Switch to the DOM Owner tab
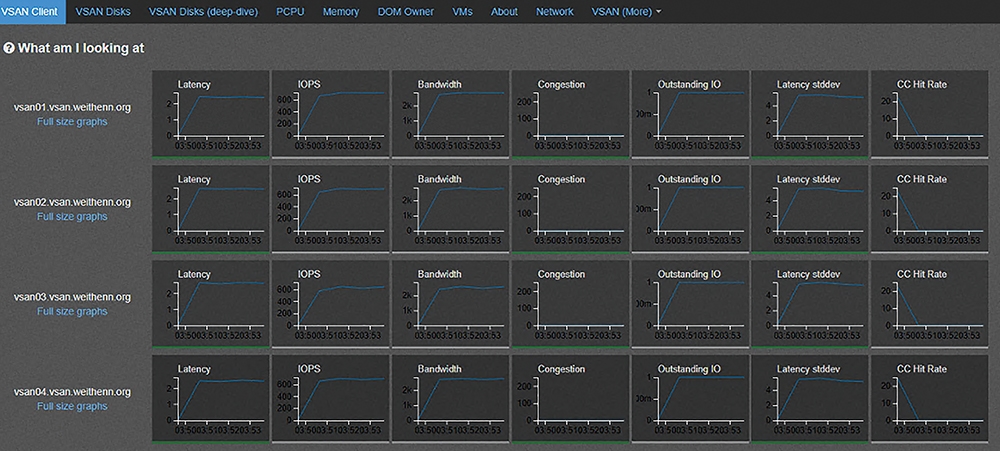 pyautogui.click(x=406, y=11)
